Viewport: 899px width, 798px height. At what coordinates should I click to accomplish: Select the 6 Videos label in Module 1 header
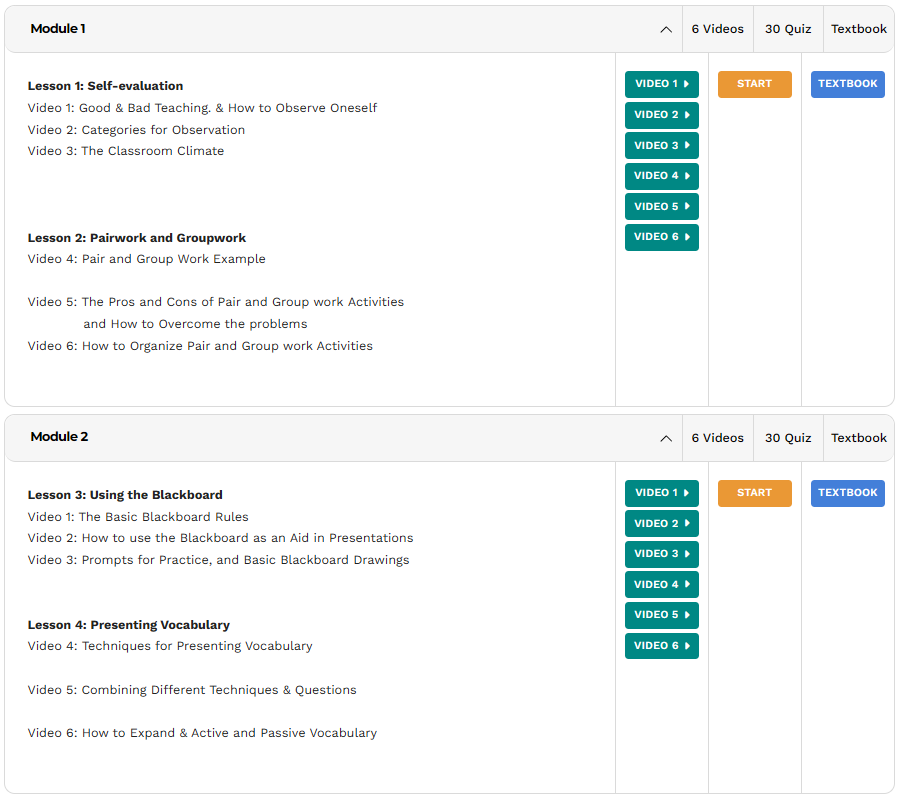tap(717, 29)
